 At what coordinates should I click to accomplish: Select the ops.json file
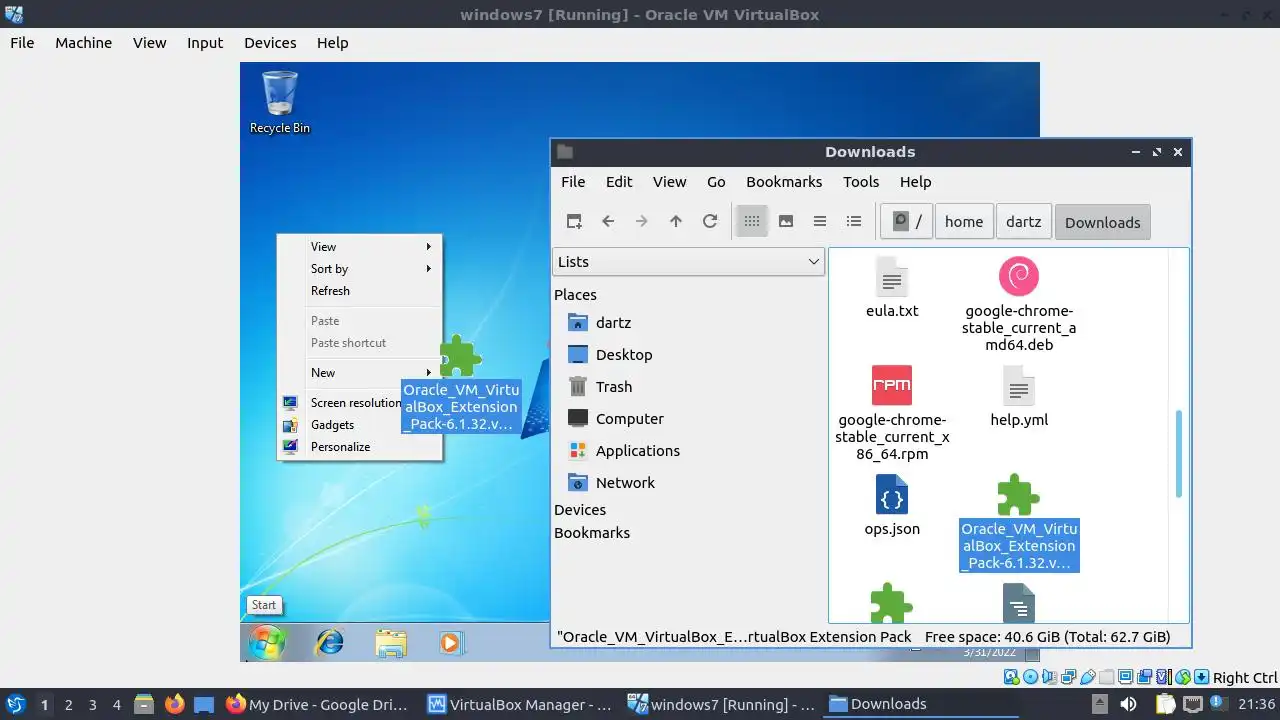pos(892,505)
